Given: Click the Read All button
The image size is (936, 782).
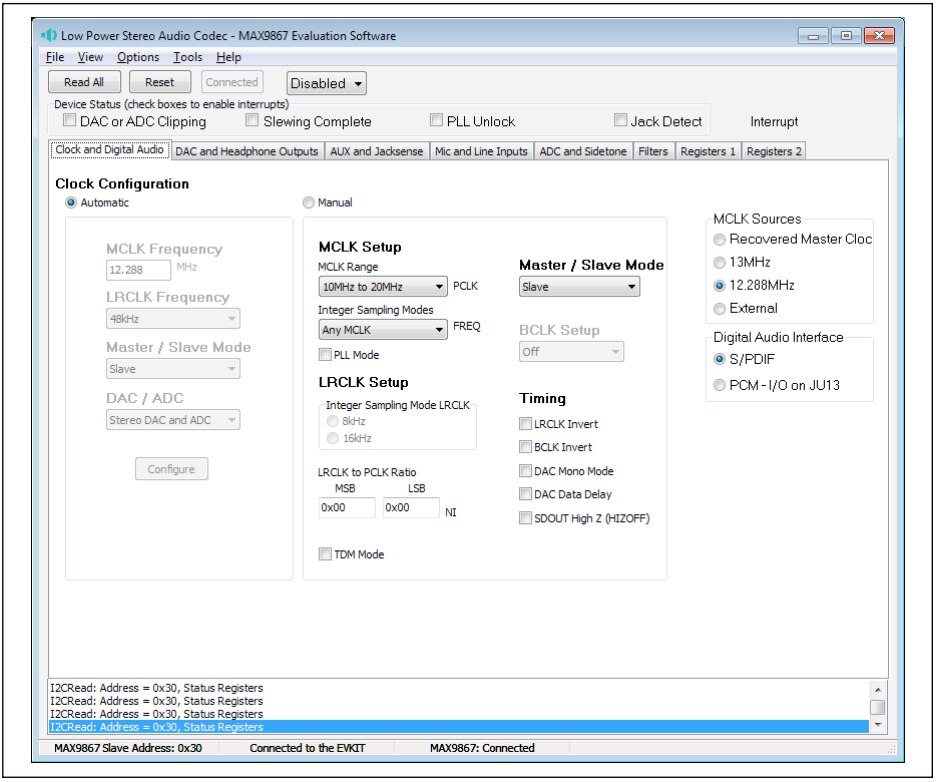Looking at the screenshot, I should 83,81.
